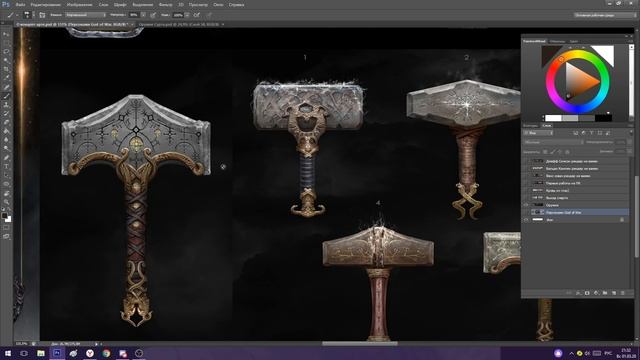The height and width of the screenshot is (360, 640).
Task: Open the workspace switcher dropdown
Action: pos(604,15)
